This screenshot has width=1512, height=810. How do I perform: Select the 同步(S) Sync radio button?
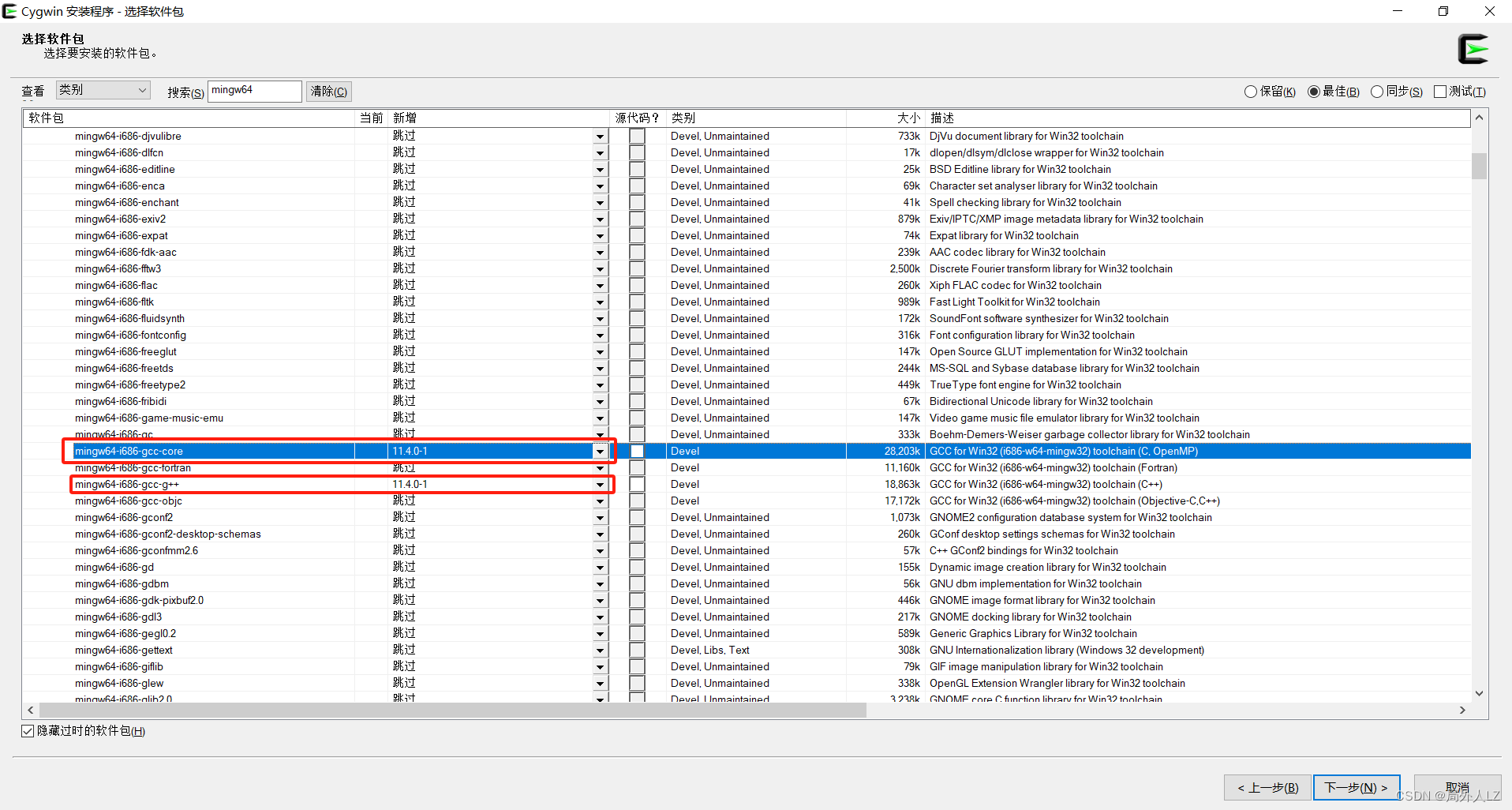[1377, 92]
